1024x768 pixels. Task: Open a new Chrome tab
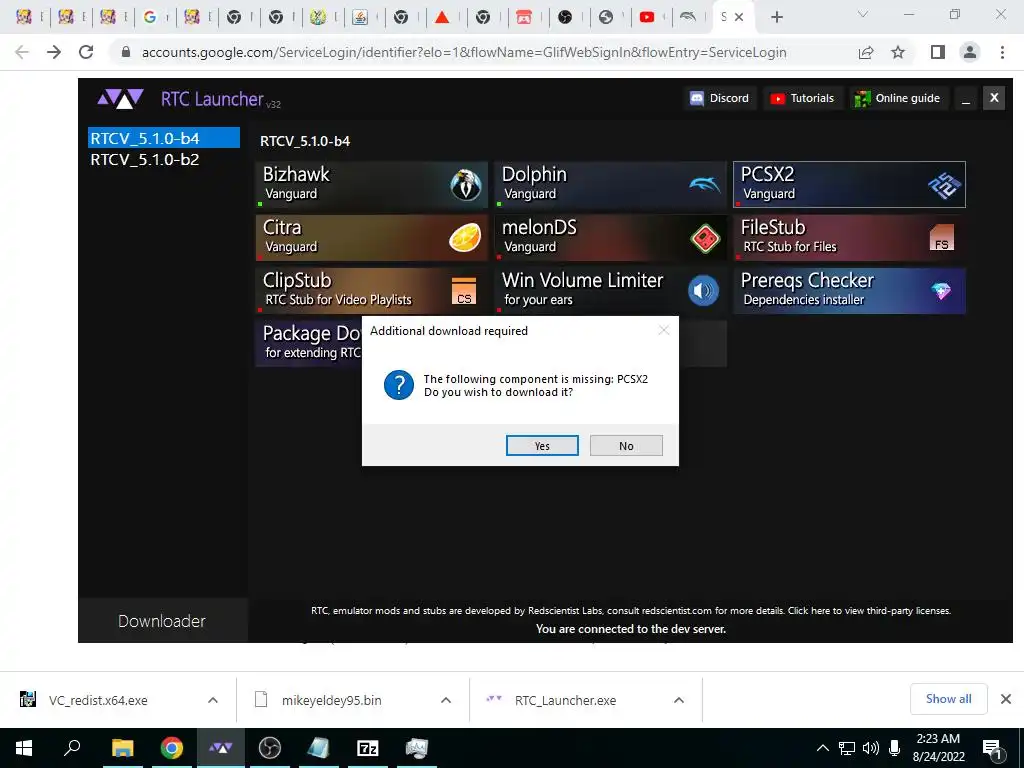[776, 17]
